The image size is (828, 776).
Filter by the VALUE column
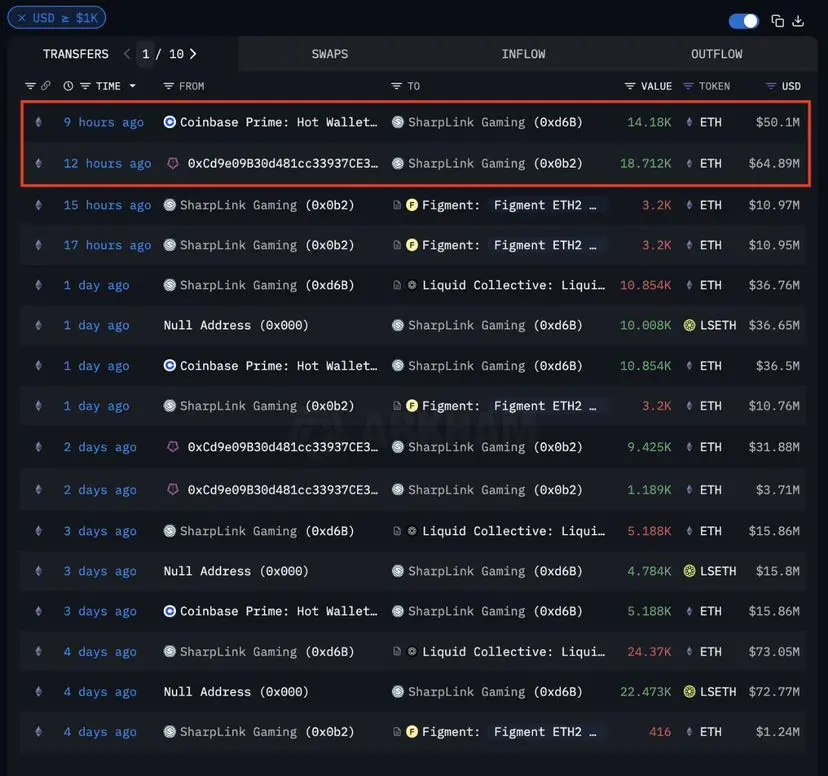pyautogui.click(x=629, y=86)
